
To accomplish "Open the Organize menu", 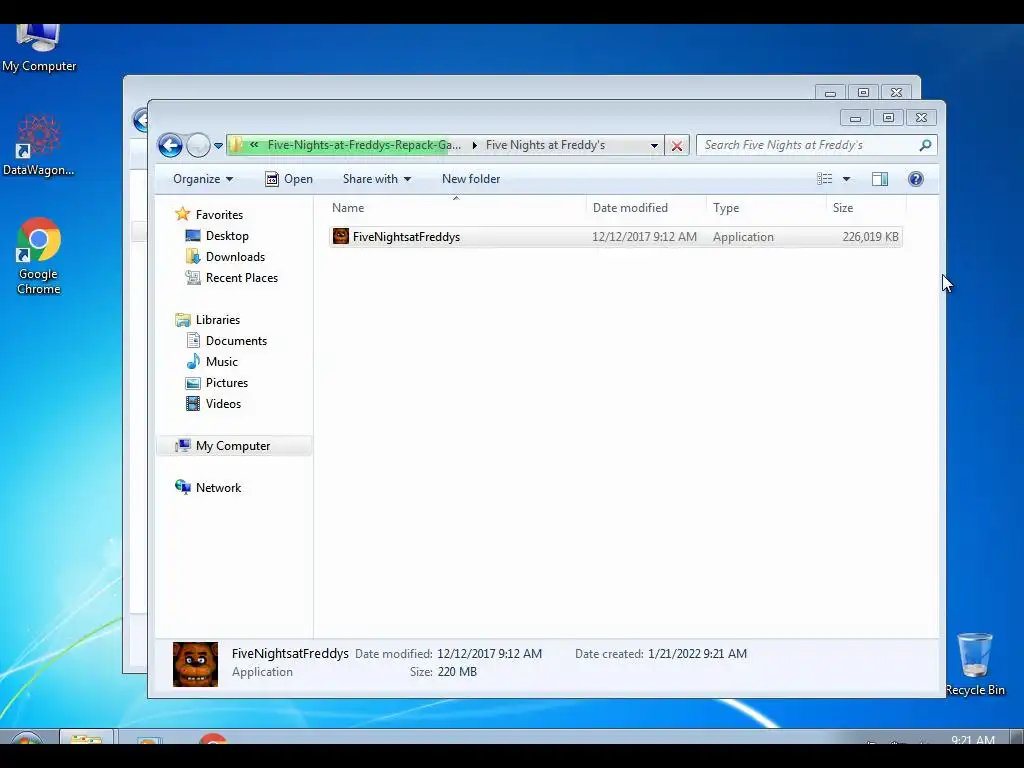I will coord(203,179).
